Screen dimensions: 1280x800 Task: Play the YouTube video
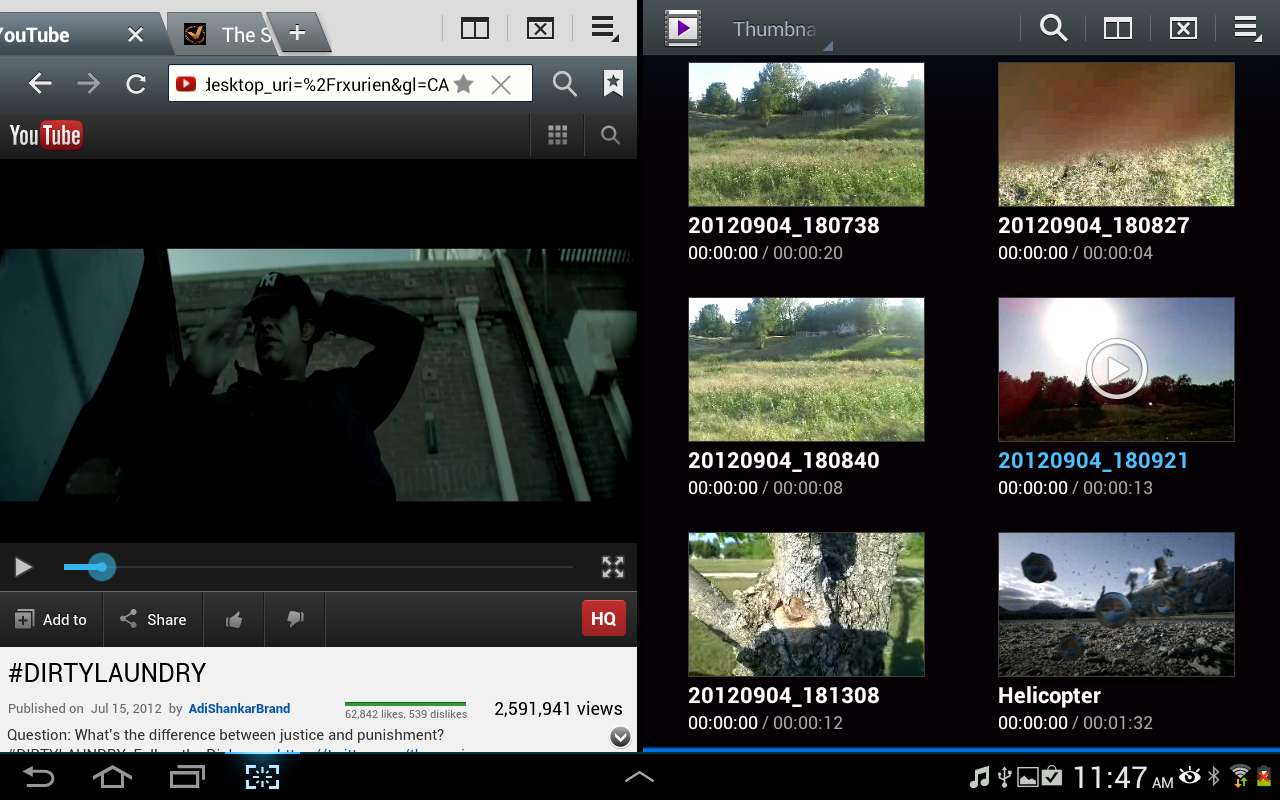click(23, 568)
